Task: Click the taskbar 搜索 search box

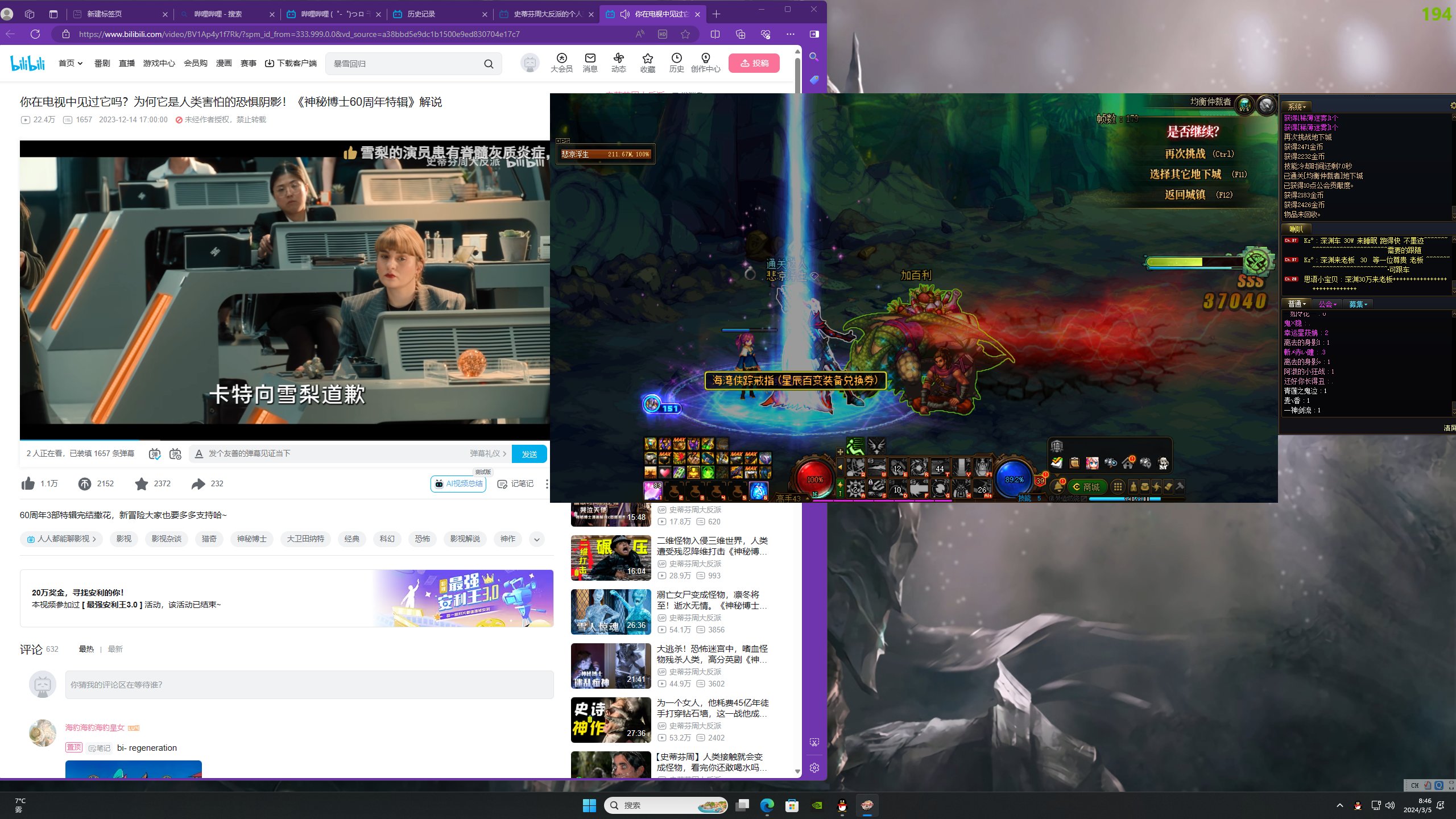Action: click(x=666, y=805)
